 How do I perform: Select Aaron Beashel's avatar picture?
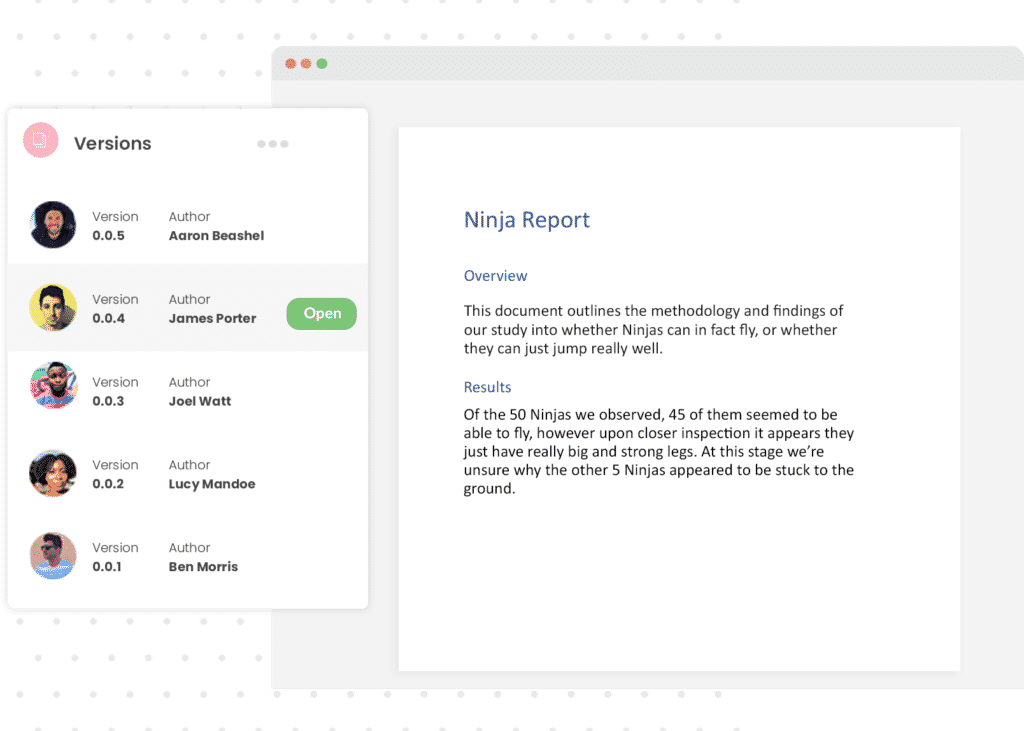[52, 224]
